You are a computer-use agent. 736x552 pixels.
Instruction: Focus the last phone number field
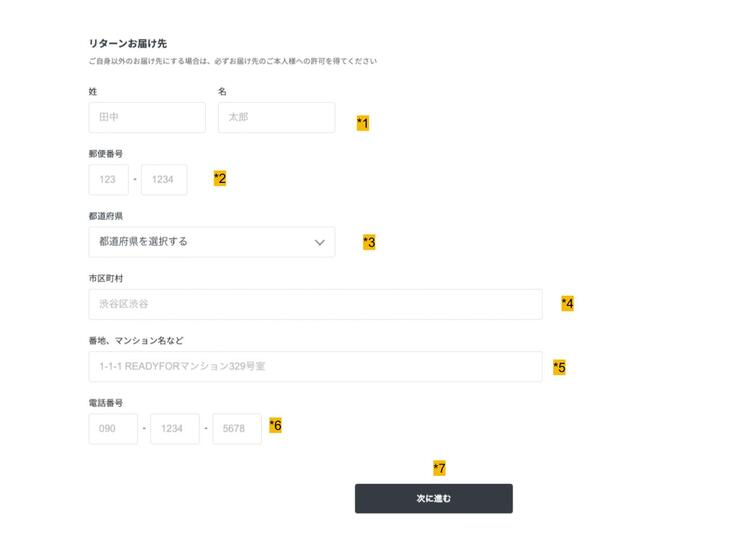tap(237, 429)
